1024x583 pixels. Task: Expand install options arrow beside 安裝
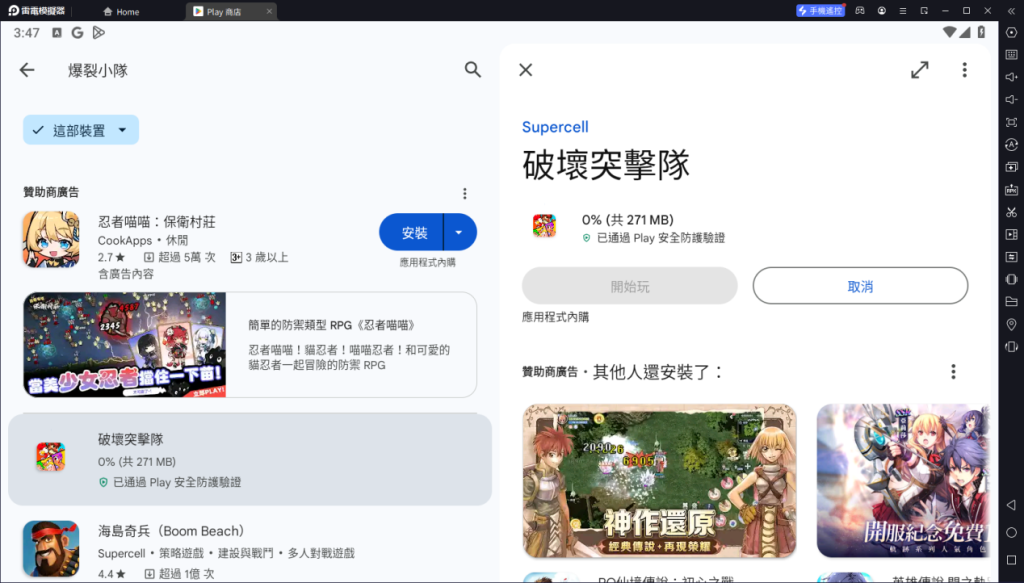460,232
